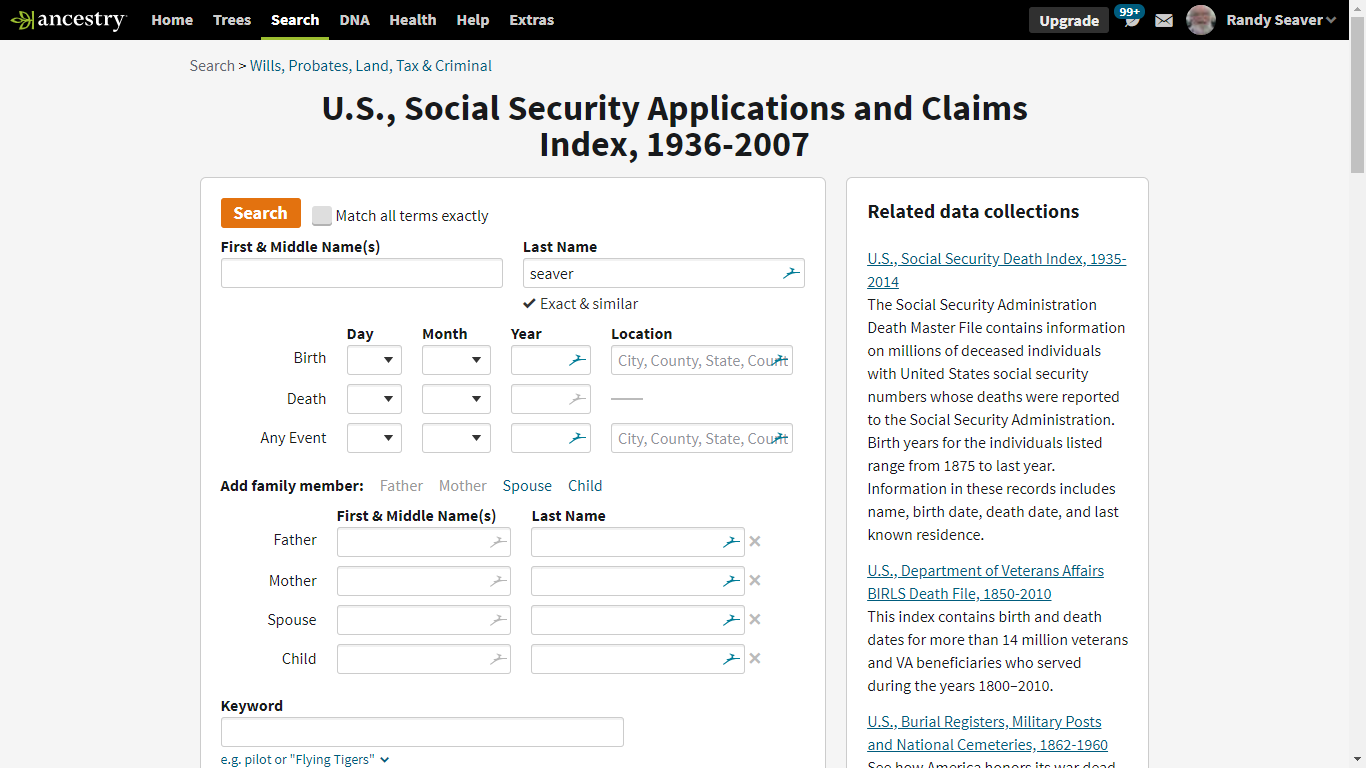Click the Father last name filter icon
The image size is (1366, 768).
coord(731,542)
